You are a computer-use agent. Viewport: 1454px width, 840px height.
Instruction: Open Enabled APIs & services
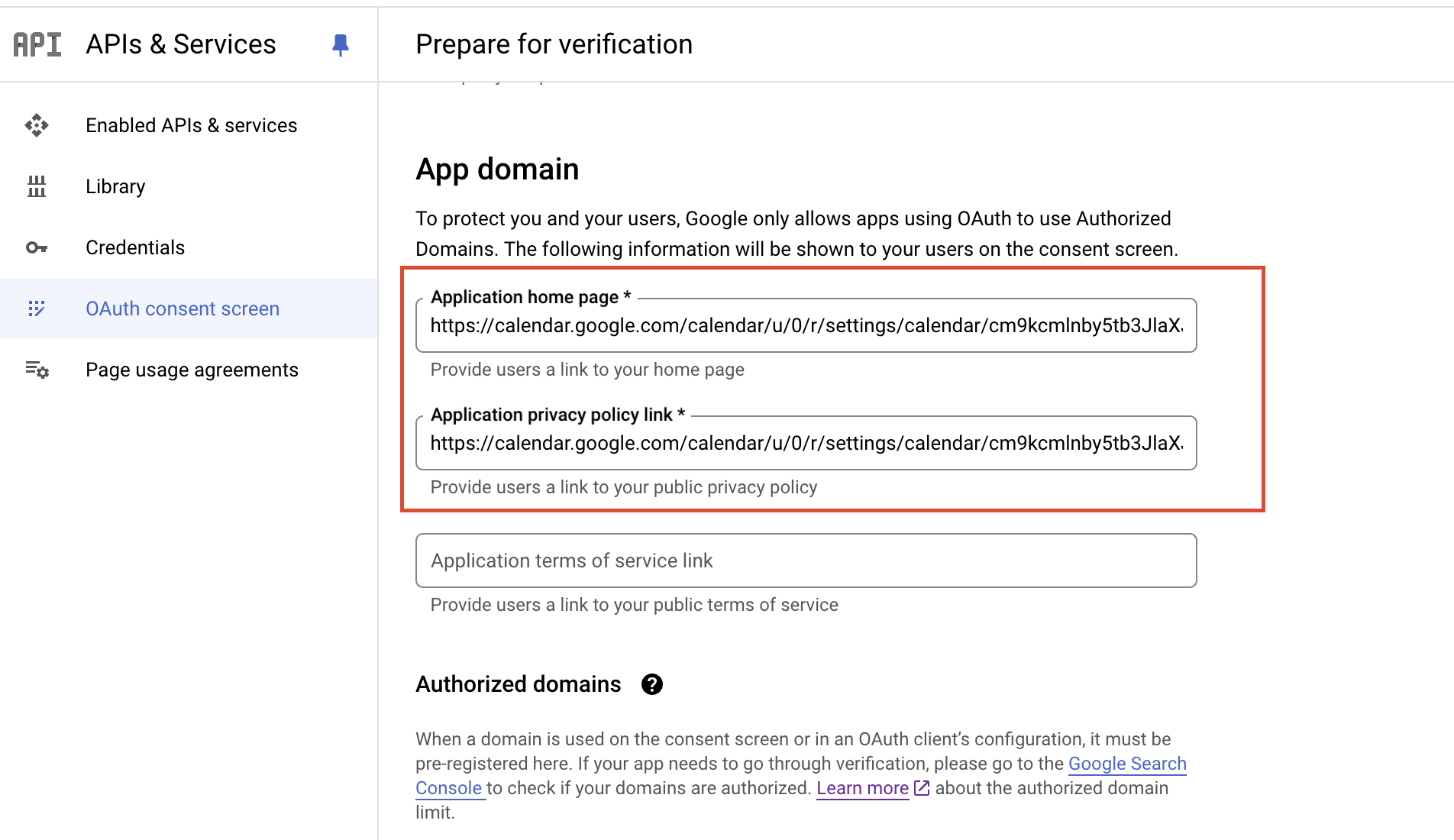(x=189, y=125)
